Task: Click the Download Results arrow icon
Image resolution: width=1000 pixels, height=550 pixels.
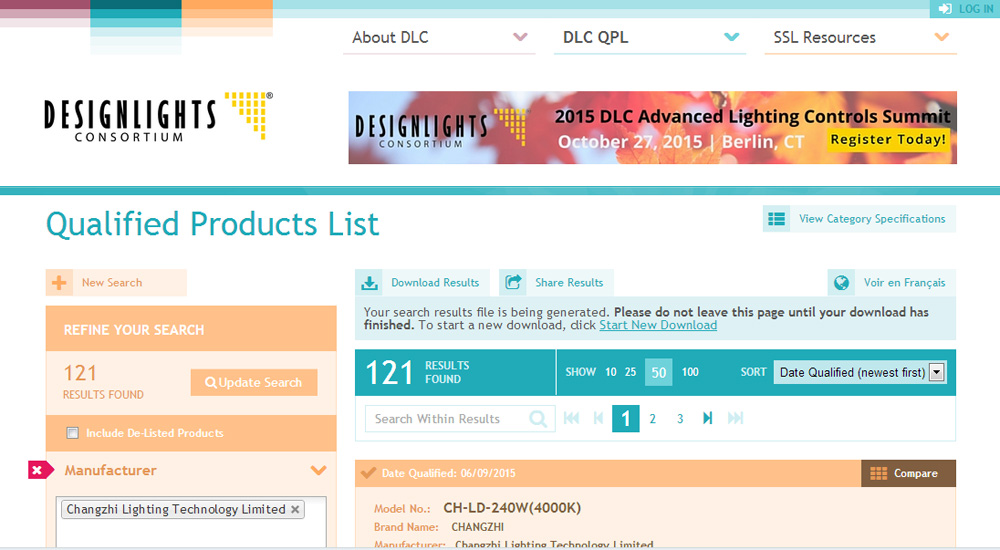Action: pyautogui.click(x=369, y=283)
